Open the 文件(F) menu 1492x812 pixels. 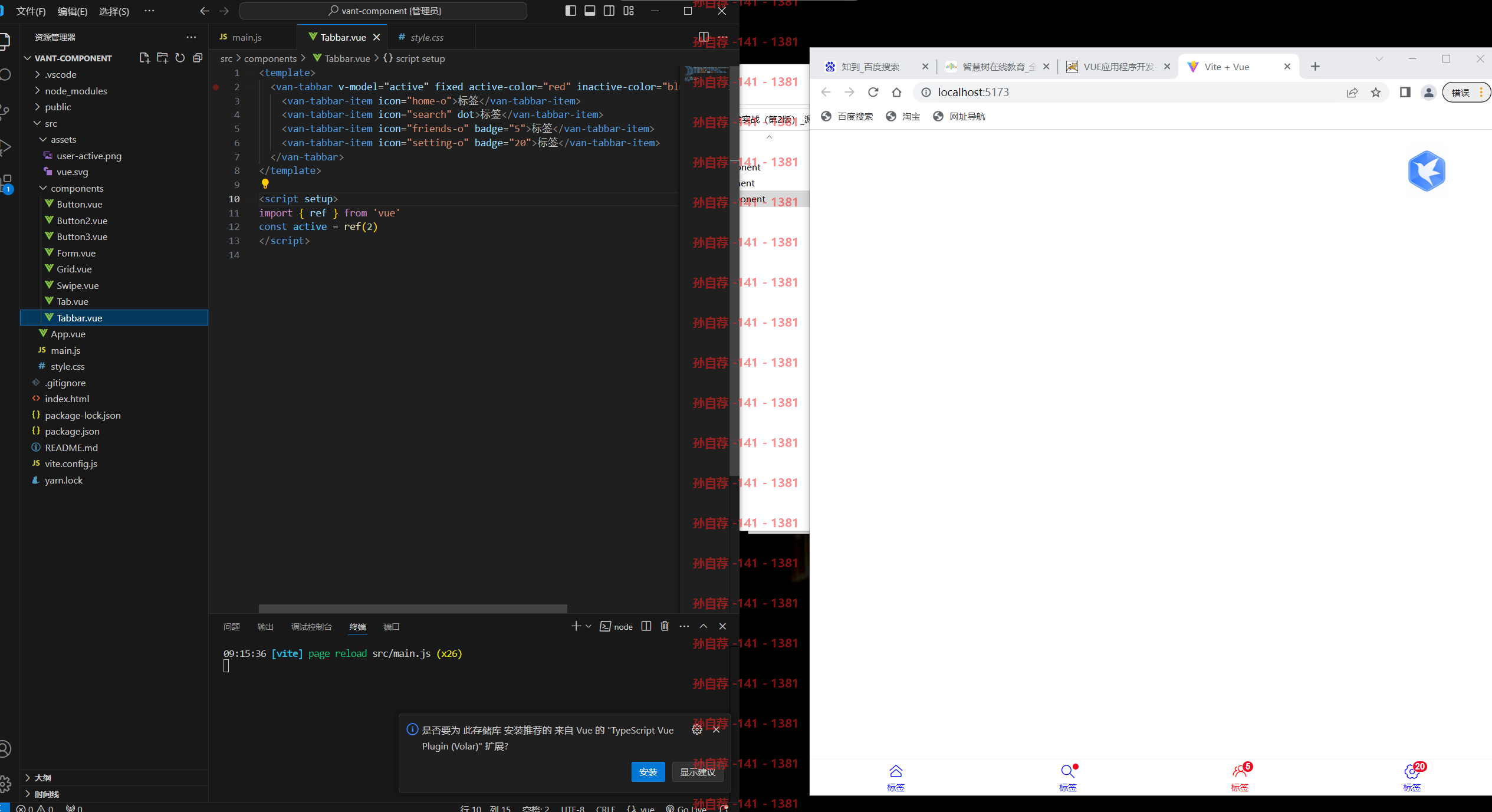31,11
